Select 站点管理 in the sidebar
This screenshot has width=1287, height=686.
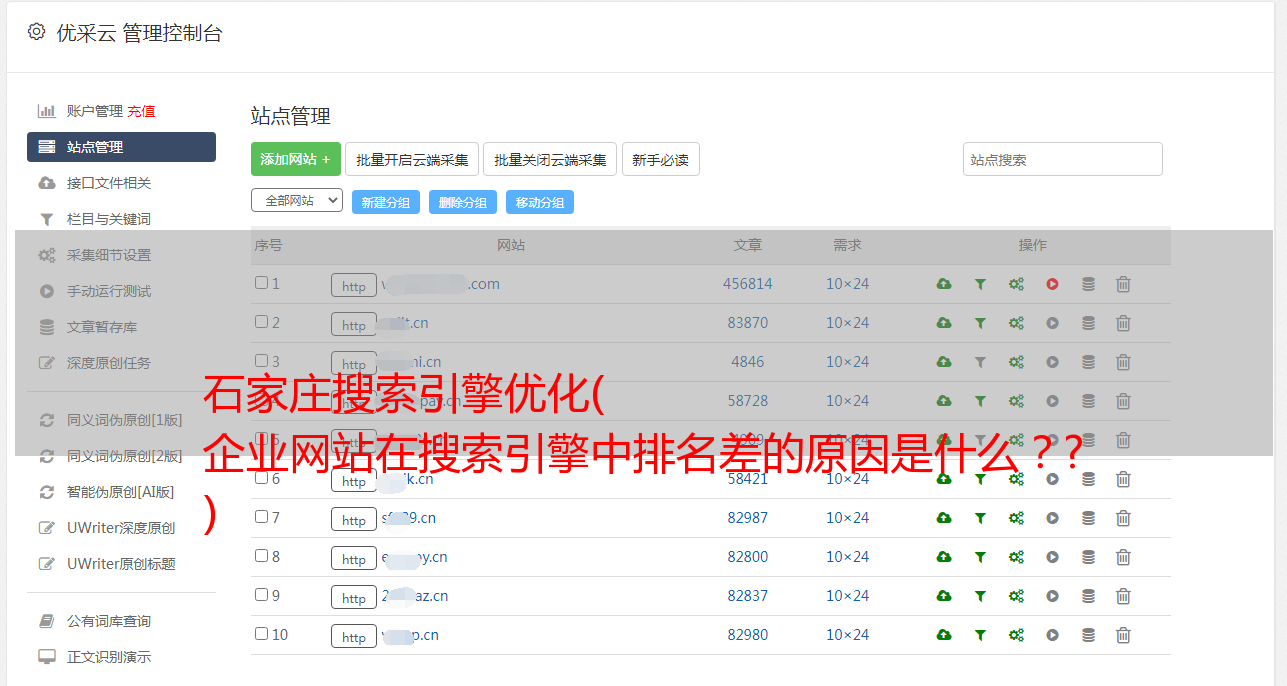click(x=121, y=147)
